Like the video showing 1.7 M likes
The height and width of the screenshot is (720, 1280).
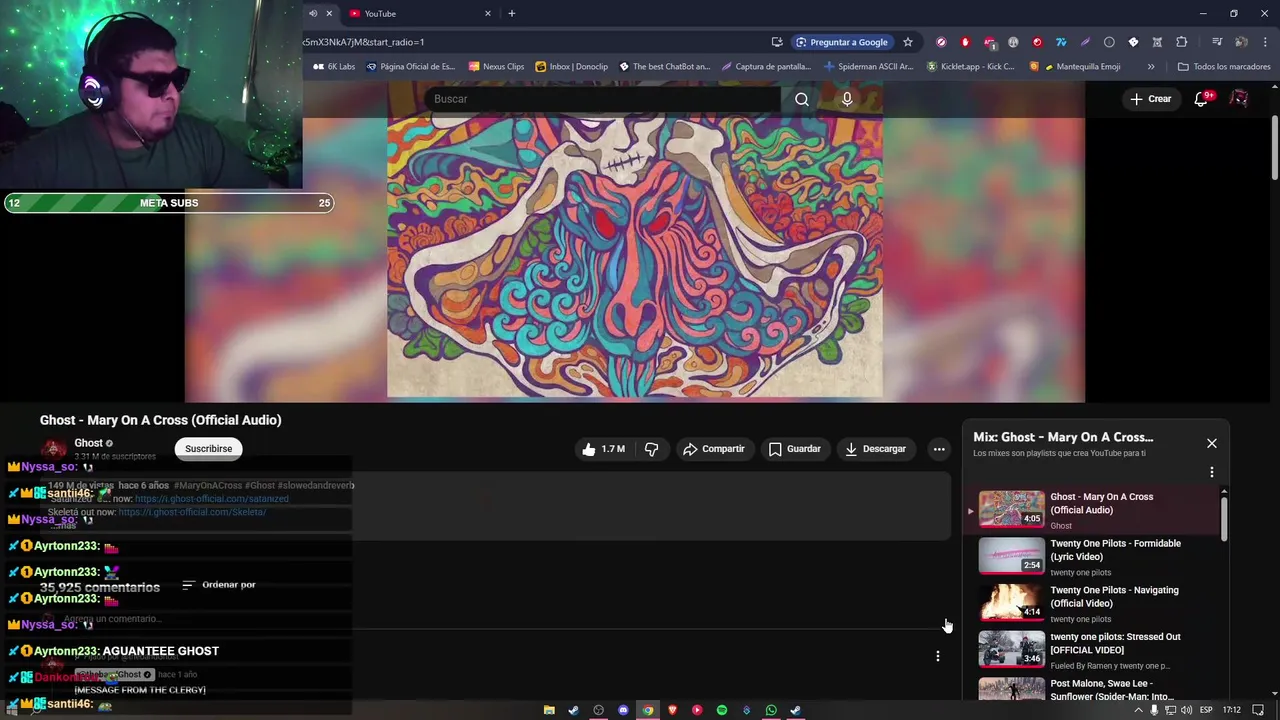tap(603, 449)
